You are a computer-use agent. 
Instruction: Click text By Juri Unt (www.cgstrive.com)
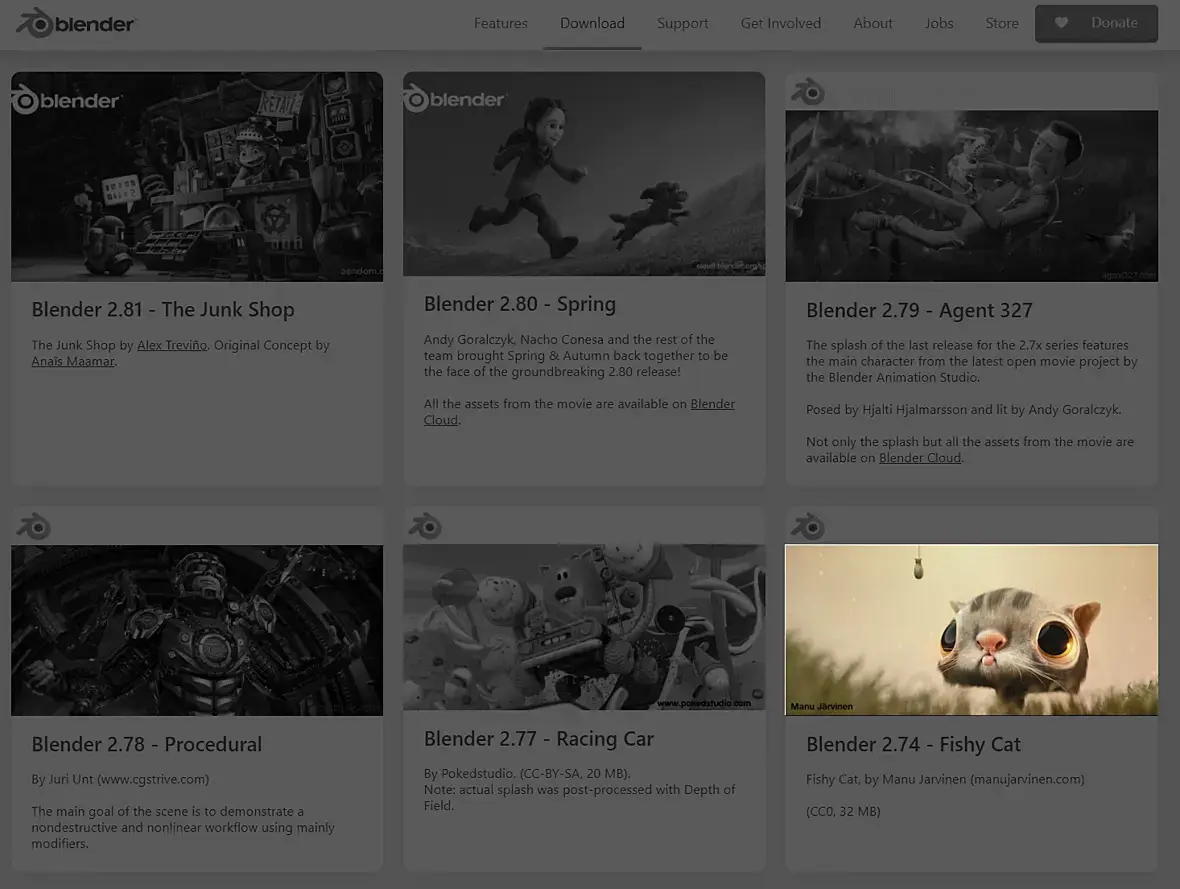coord(120,780)
